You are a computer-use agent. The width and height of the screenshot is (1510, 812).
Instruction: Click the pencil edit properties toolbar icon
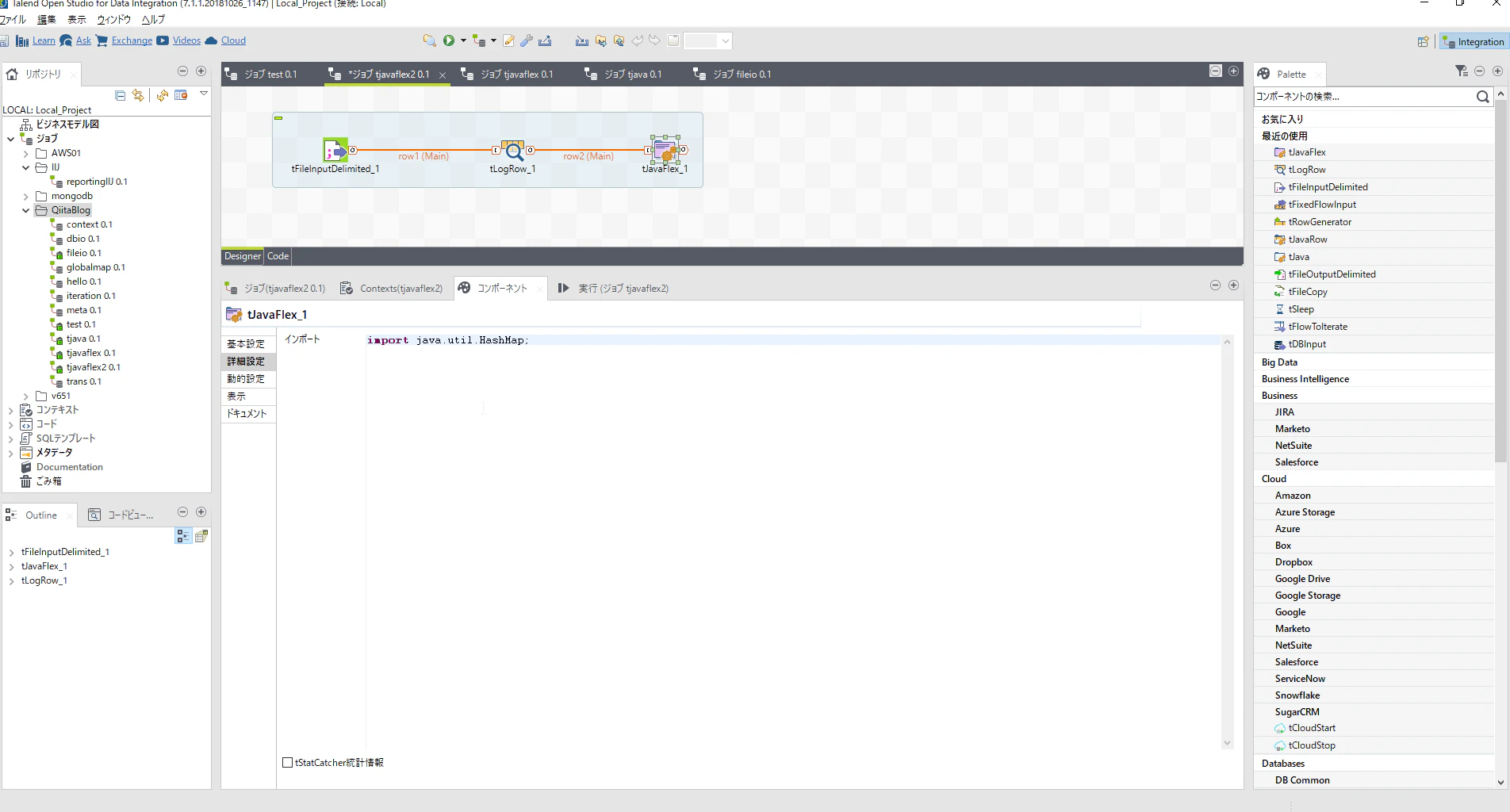[x=508, y=40]
